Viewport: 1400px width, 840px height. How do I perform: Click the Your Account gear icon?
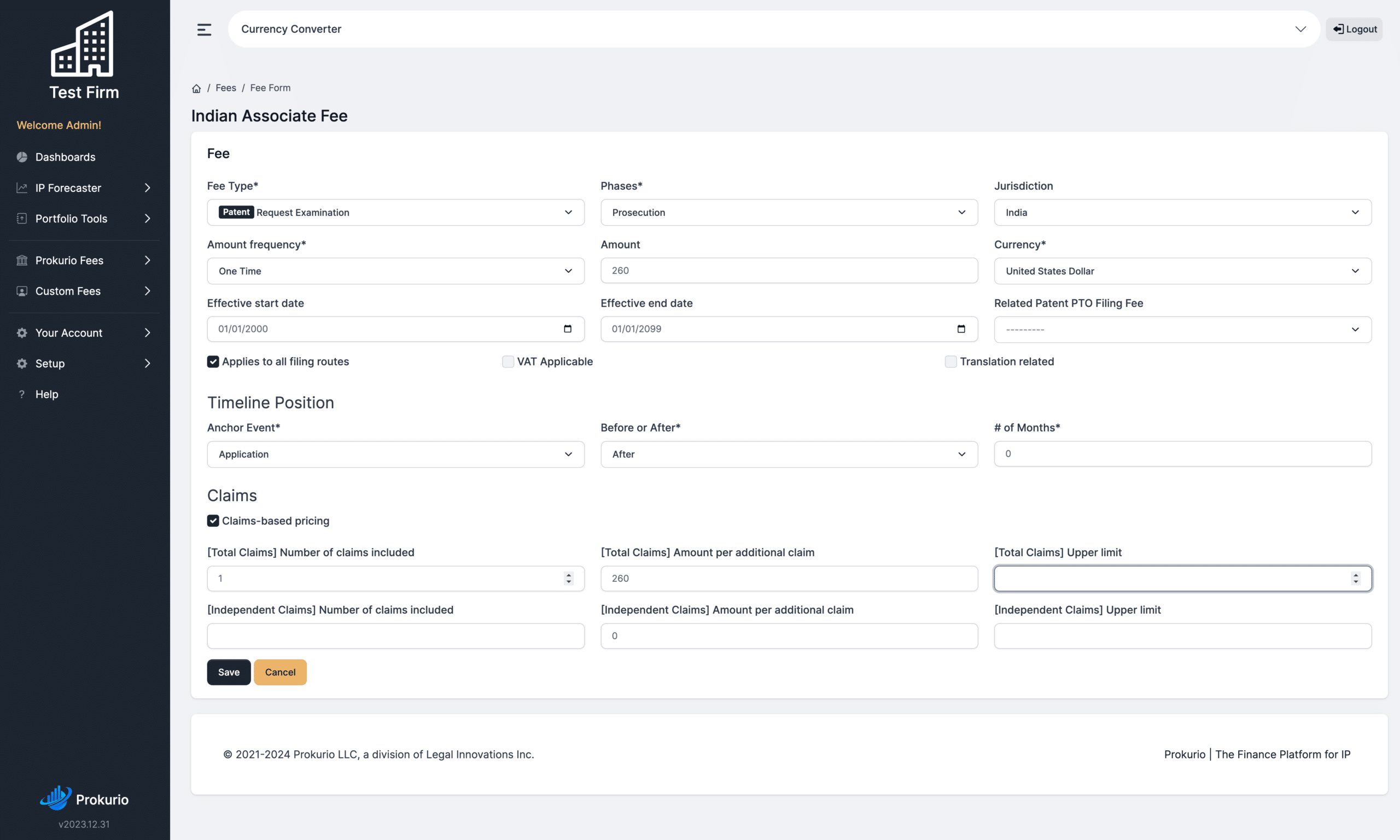tap(22, 332)
